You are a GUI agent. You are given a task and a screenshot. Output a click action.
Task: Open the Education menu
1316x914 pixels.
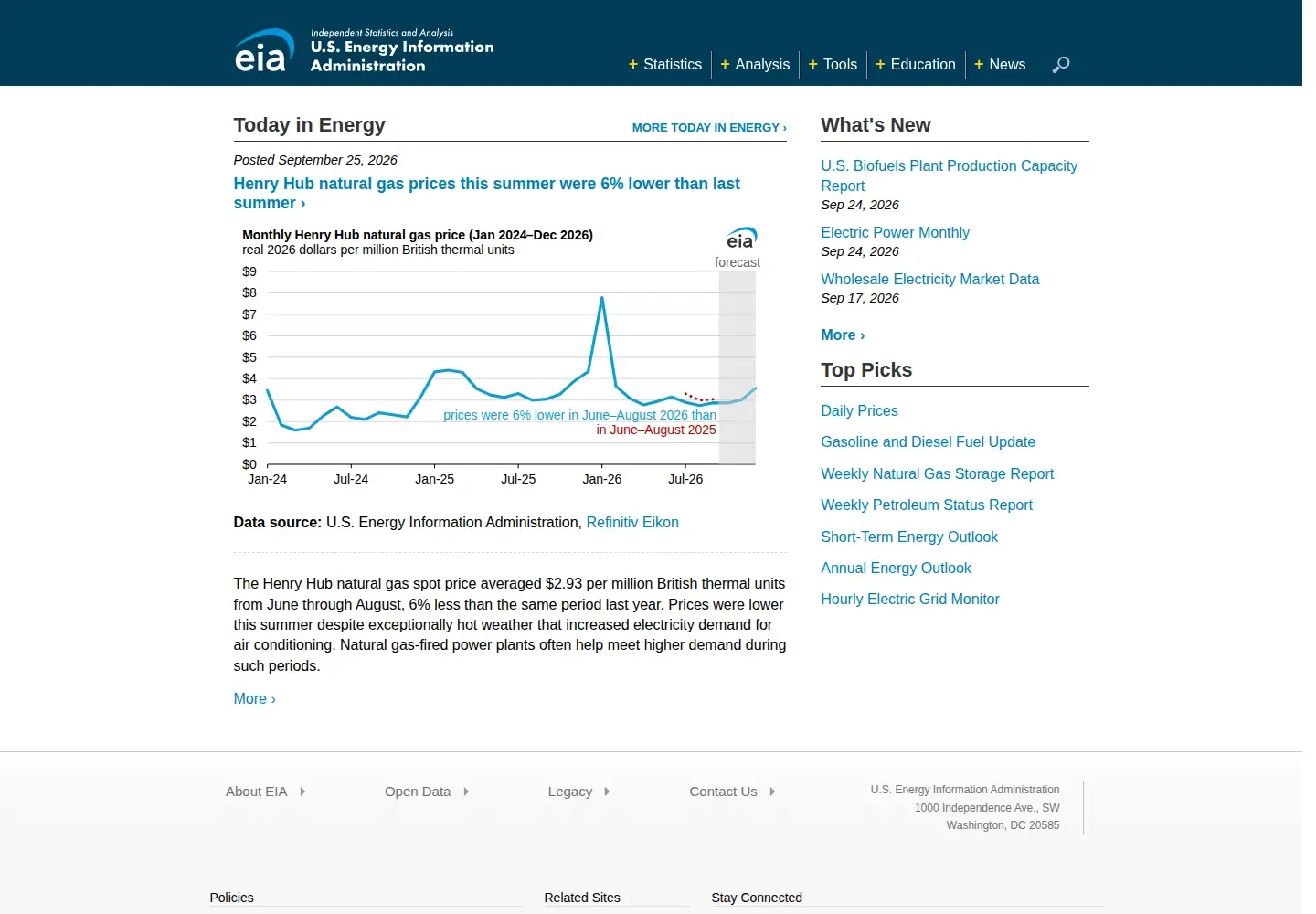click(916, 65)
